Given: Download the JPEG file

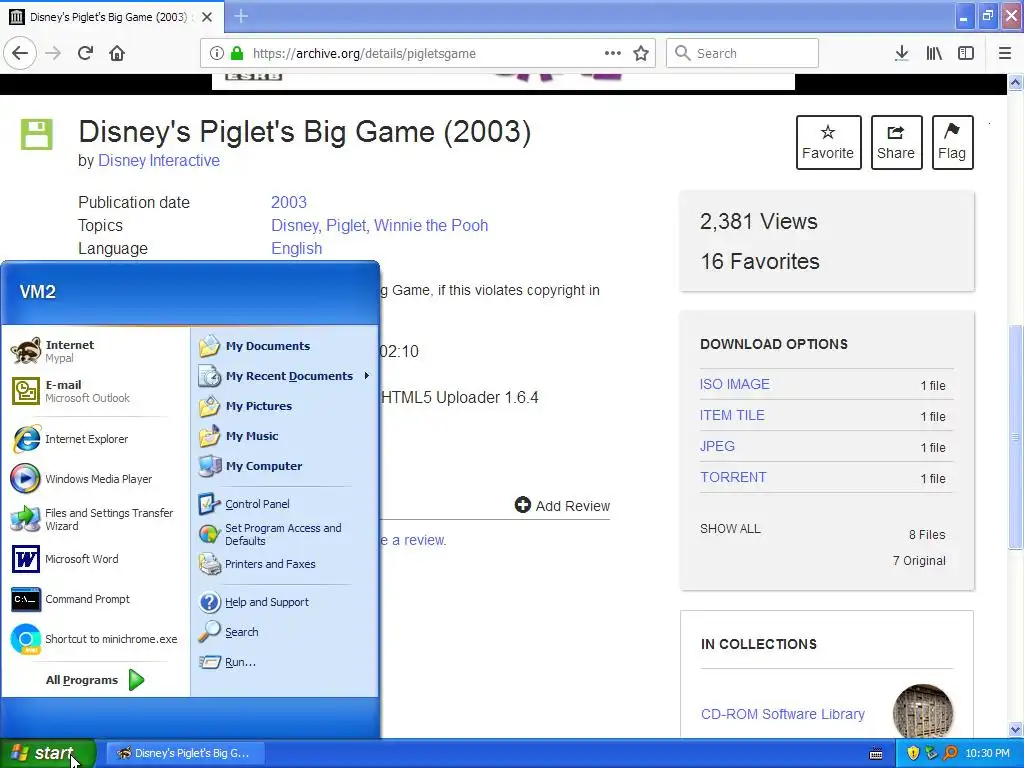Looking at the screenshot, I should [x=717, y=446].
